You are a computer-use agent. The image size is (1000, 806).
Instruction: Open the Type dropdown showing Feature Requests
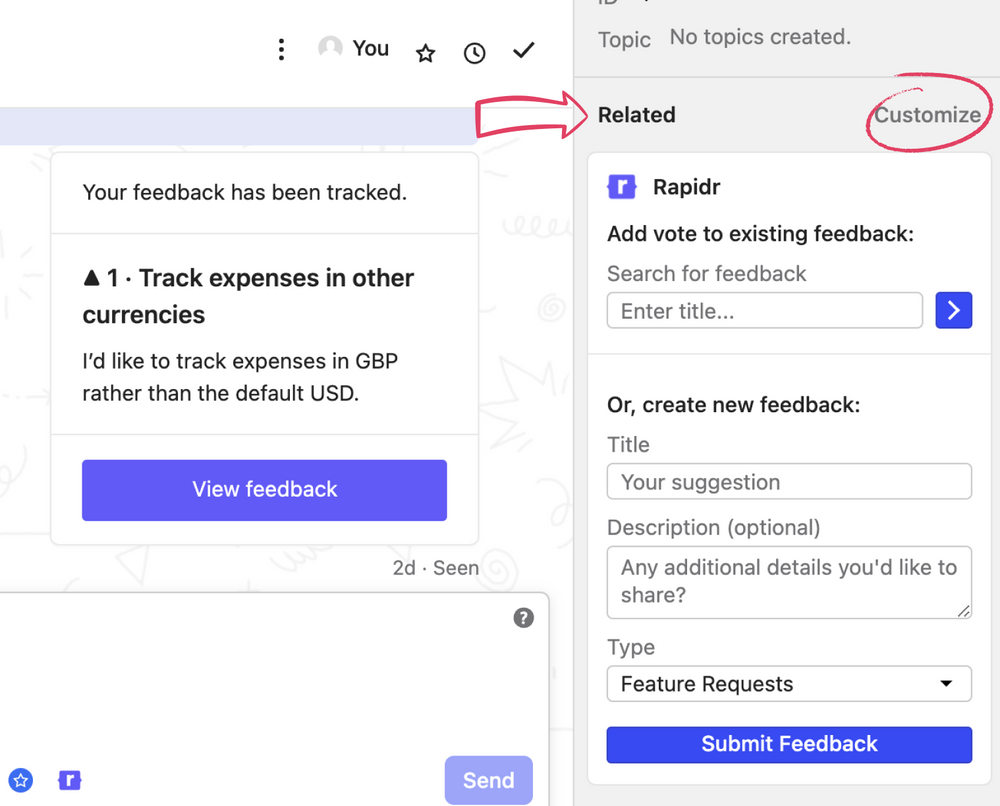789,684
